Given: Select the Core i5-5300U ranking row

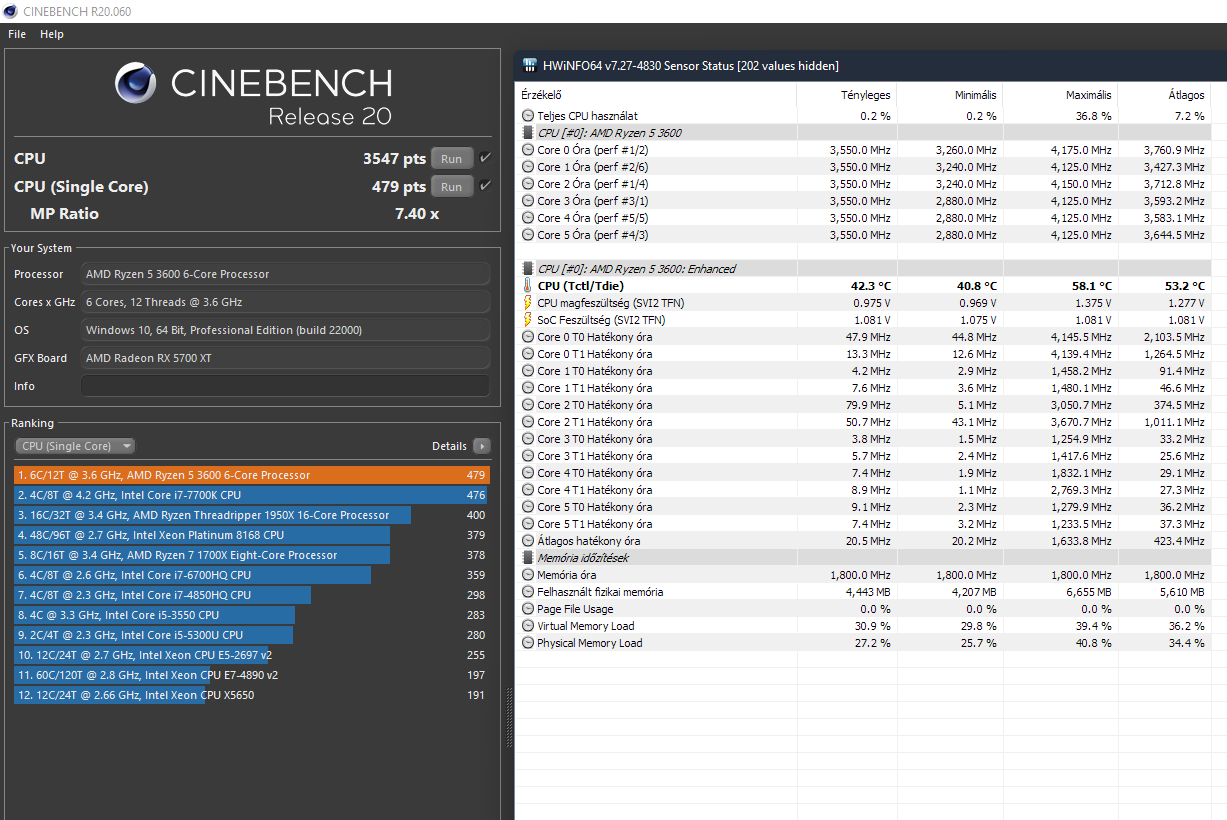Looking at the screenshot, I should coord(252,635).
